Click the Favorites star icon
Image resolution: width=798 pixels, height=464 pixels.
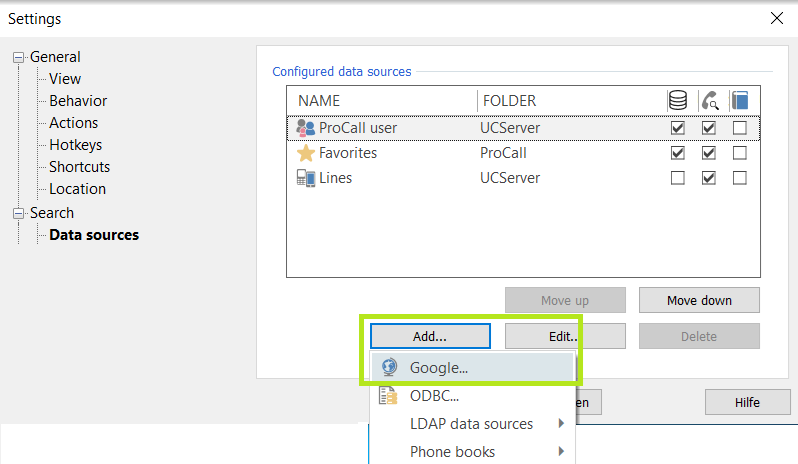306,153
